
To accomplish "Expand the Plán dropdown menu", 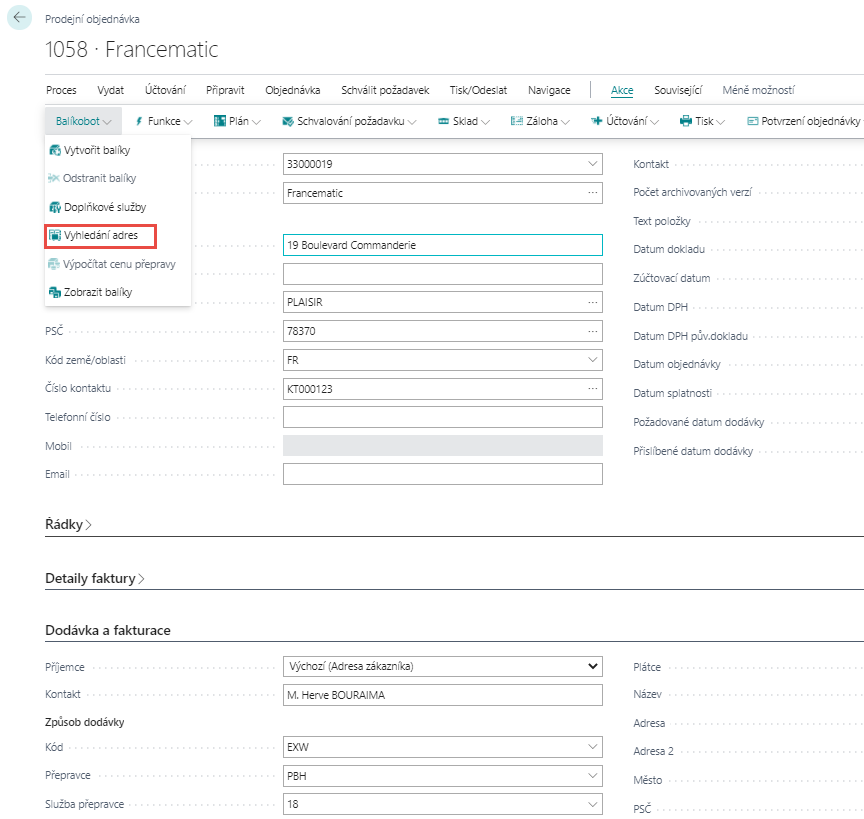I will point(237,121).
